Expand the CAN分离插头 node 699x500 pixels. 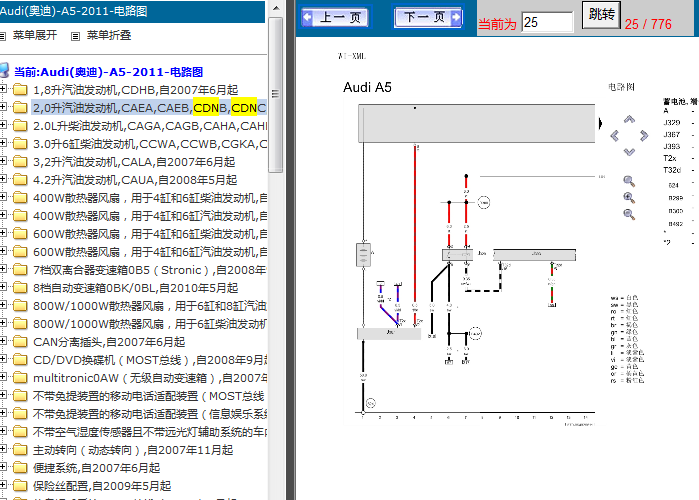(x=3, y=341)
